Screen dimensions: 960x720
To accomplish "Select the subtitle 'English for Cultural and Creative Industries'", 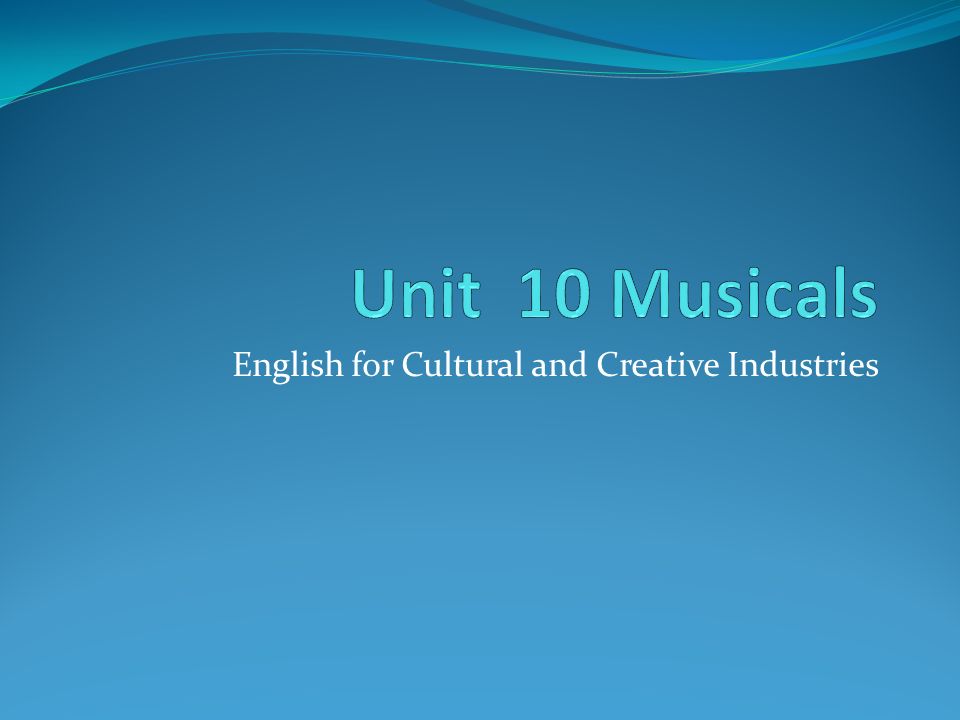I will pyautogui.click(x=555, y=366).
